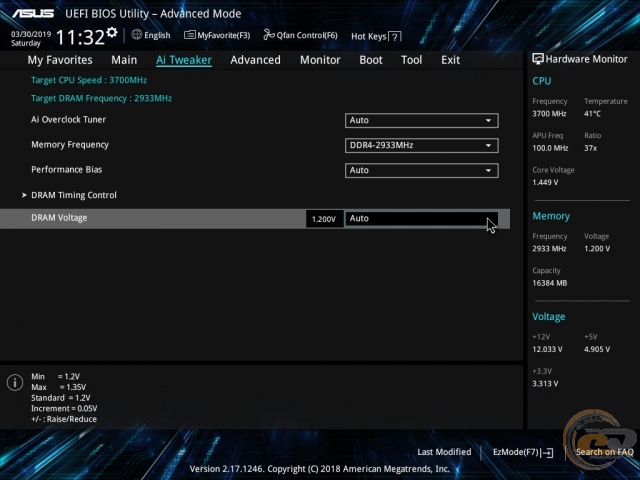Click Memory Frequency value 2933 MHz
The height and width of the screenshot is (480, 640).
tap(549, 249)
